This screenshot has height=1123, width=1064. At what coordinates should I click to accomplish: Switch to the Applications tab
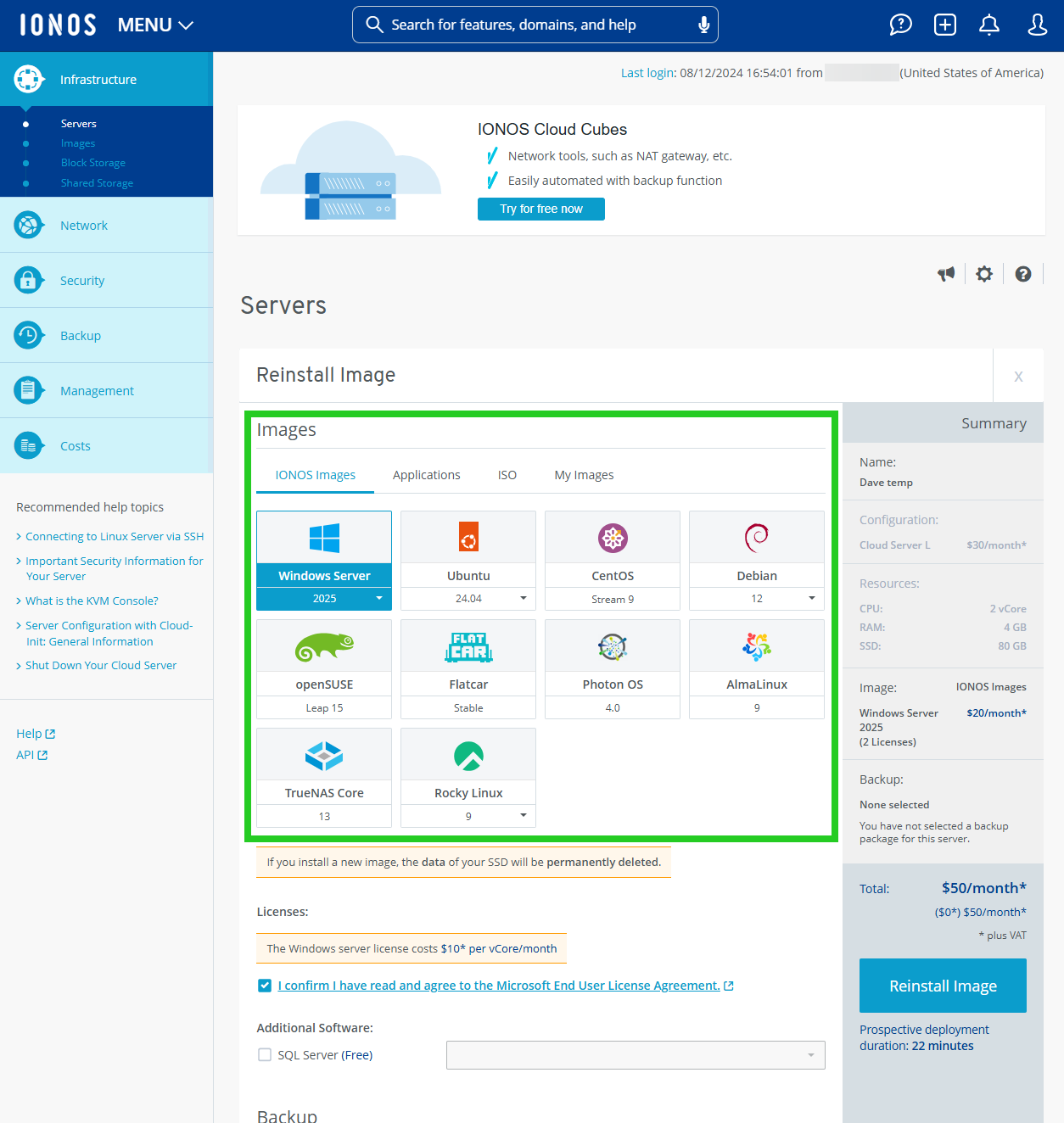[426, 475]
